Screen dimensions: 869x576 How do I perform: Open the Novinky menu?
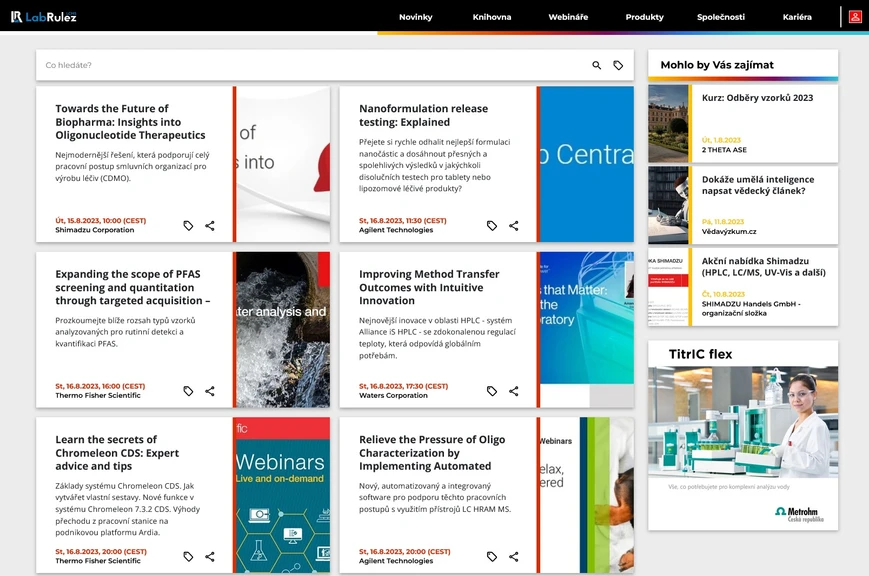(x=416, y=17)
